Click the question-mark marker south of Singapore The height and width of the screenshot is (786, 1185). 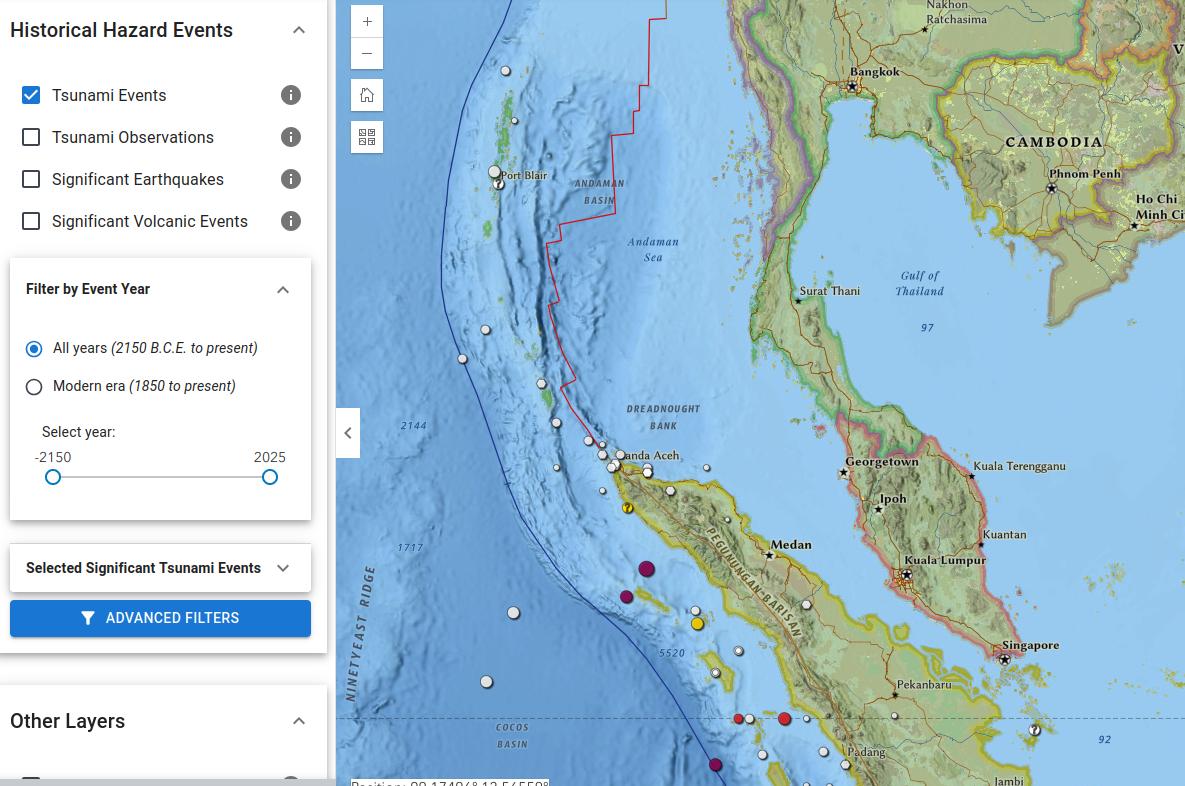tap(1035, 730)
